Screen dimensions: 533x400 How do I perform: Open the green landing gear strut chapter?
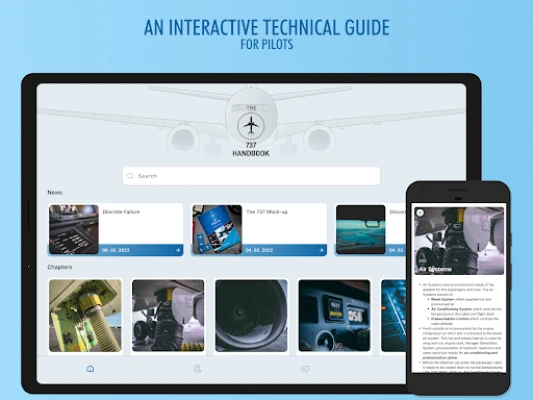tap(85, 316)
